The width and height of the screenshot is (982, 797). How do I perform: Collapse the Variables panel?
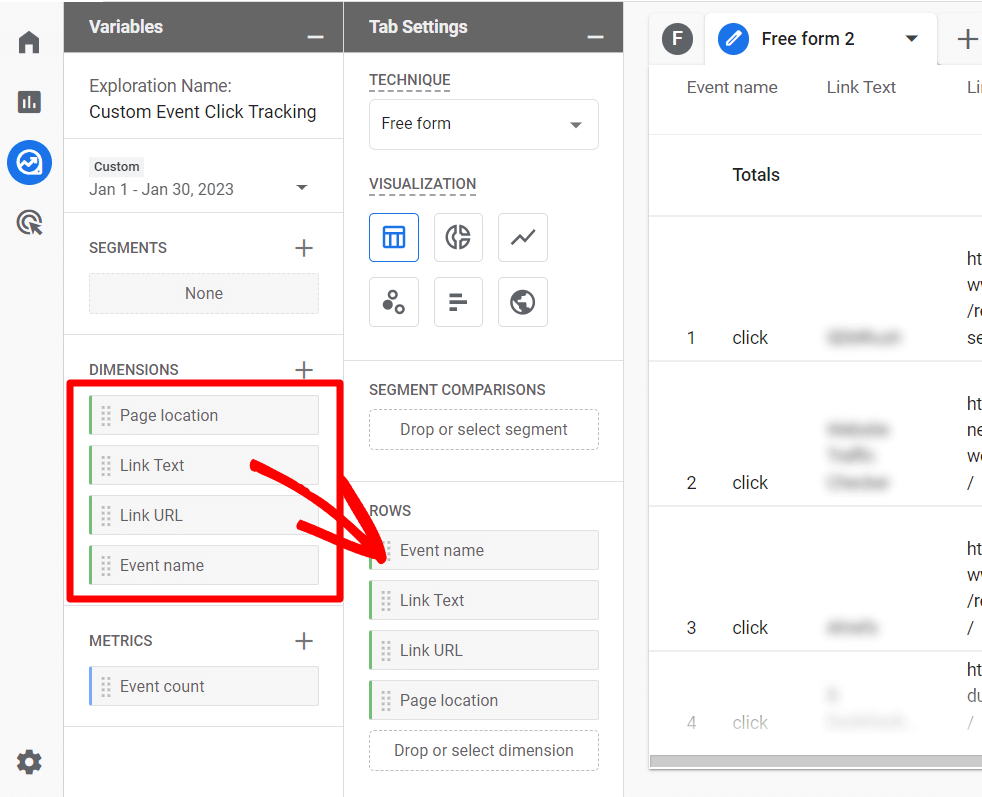(x=315, y=37)
